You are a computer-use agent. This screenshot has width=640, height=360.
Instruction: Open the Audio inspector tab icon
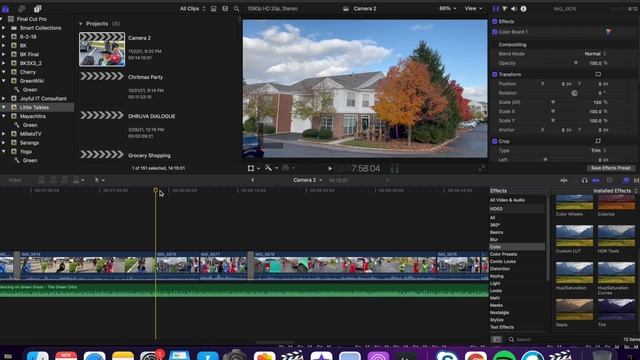click(x=514, y=9)
